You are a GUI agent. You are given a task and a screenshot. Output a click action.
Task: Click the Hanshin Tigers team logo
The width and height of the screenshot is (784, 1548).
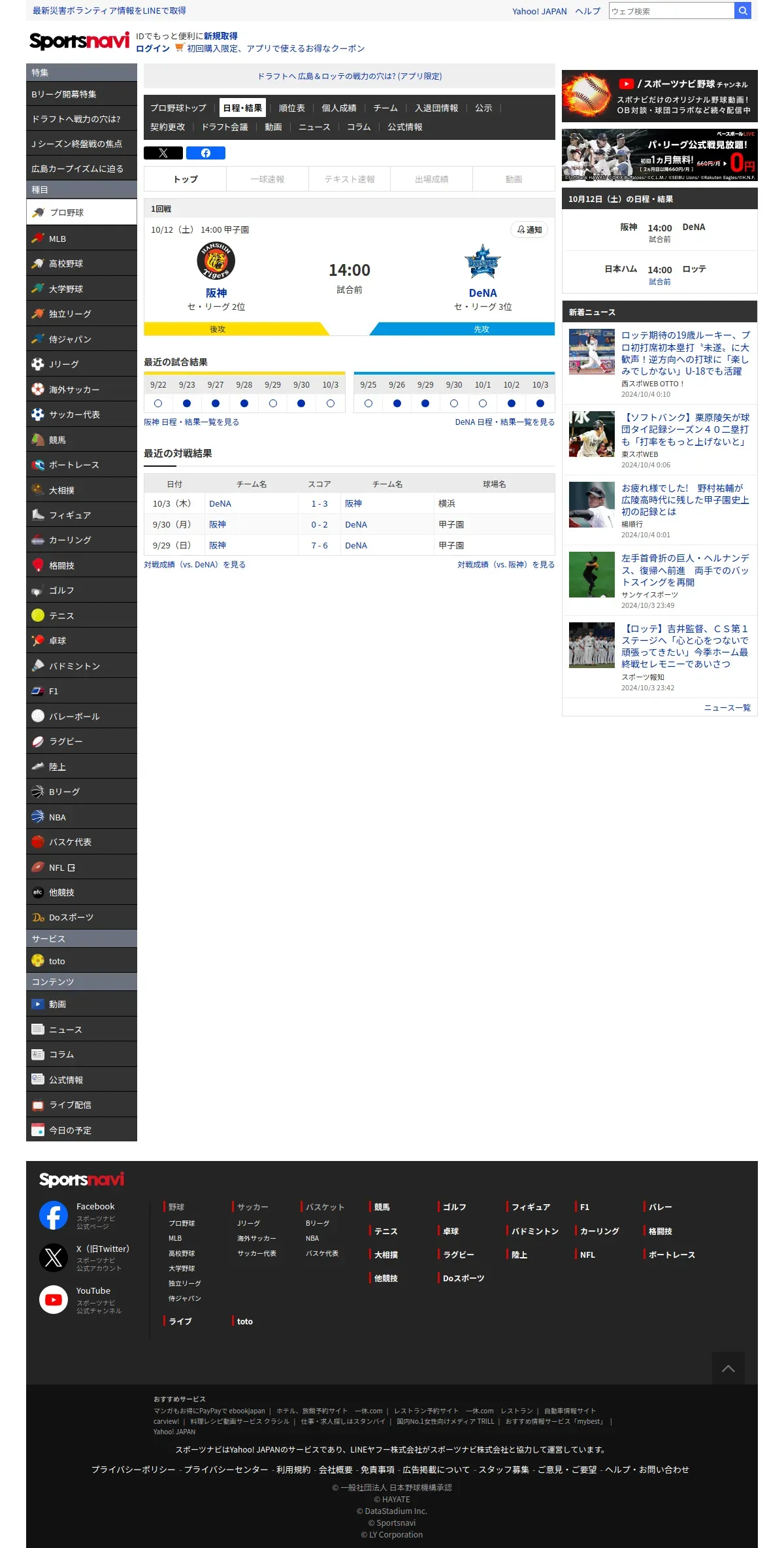[216, 261]
